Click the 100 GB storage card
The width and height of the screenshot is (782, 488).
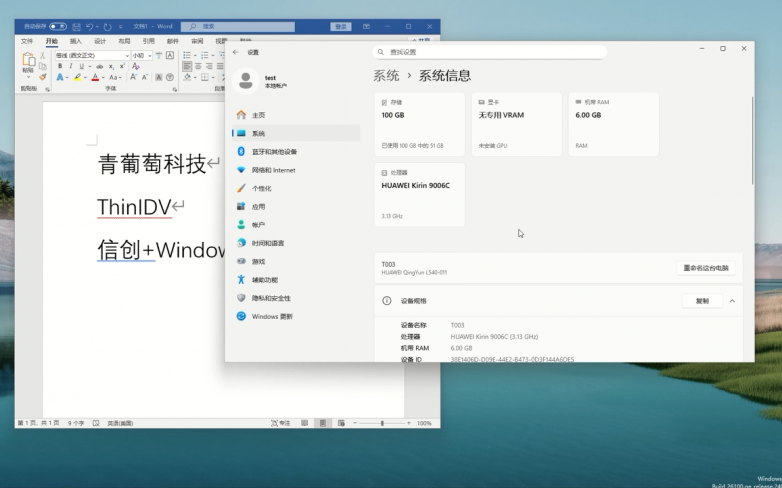(x=419, y=124)
